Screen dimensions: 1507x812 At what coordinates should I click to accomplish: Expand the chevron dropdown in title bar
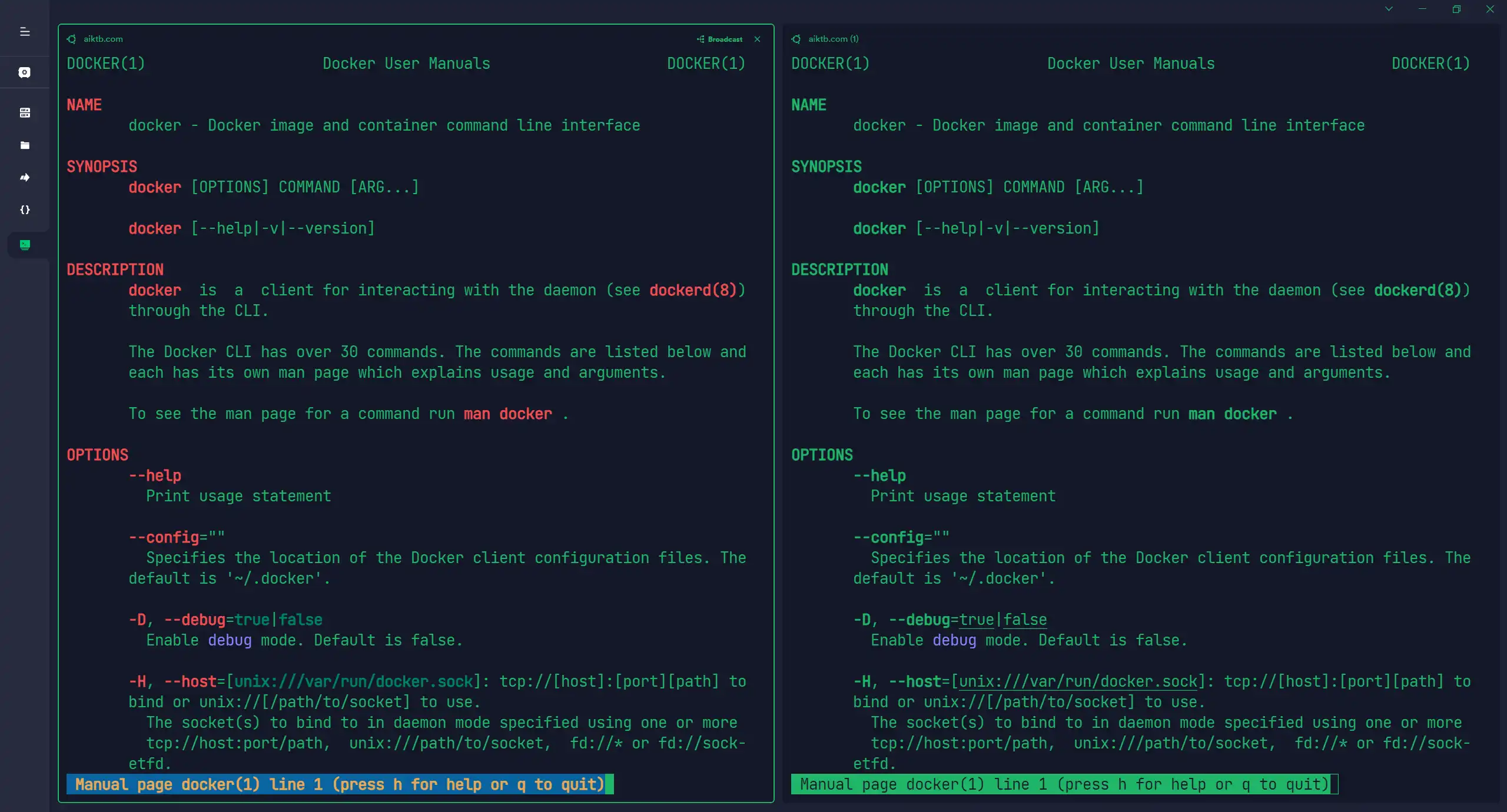(1389, 9)
